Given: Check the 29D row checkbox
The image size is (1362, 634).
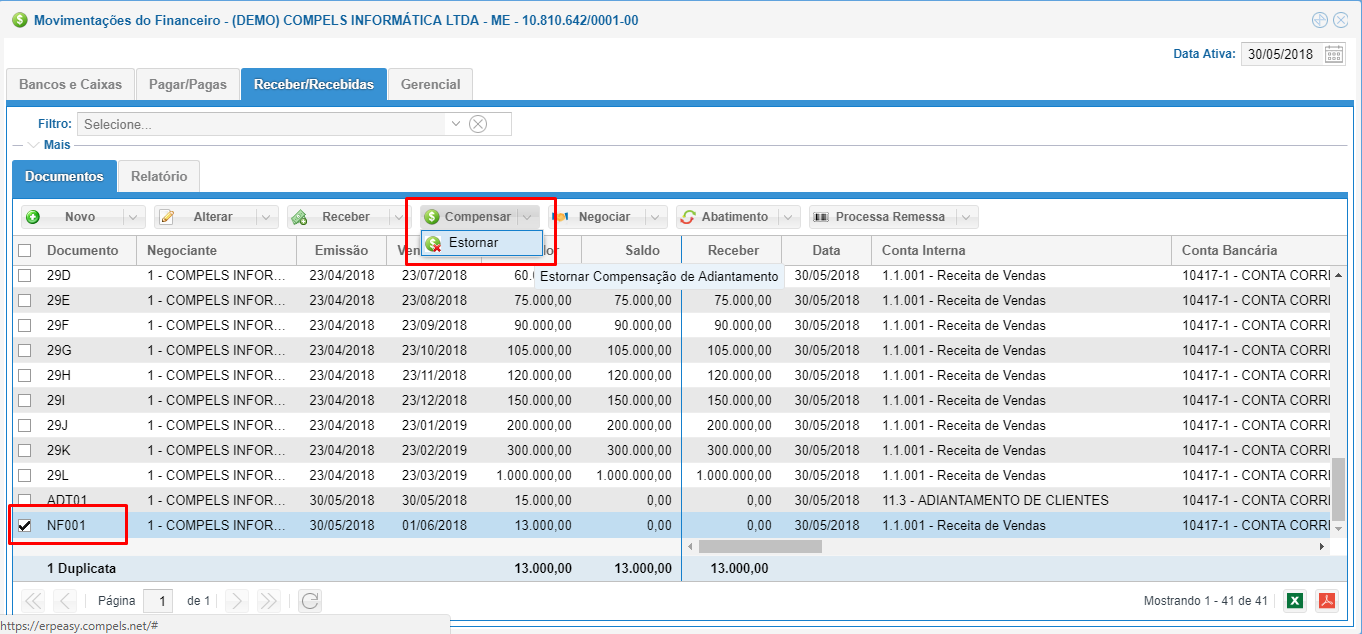Looking at the screenshot, I should coord(25,275).
